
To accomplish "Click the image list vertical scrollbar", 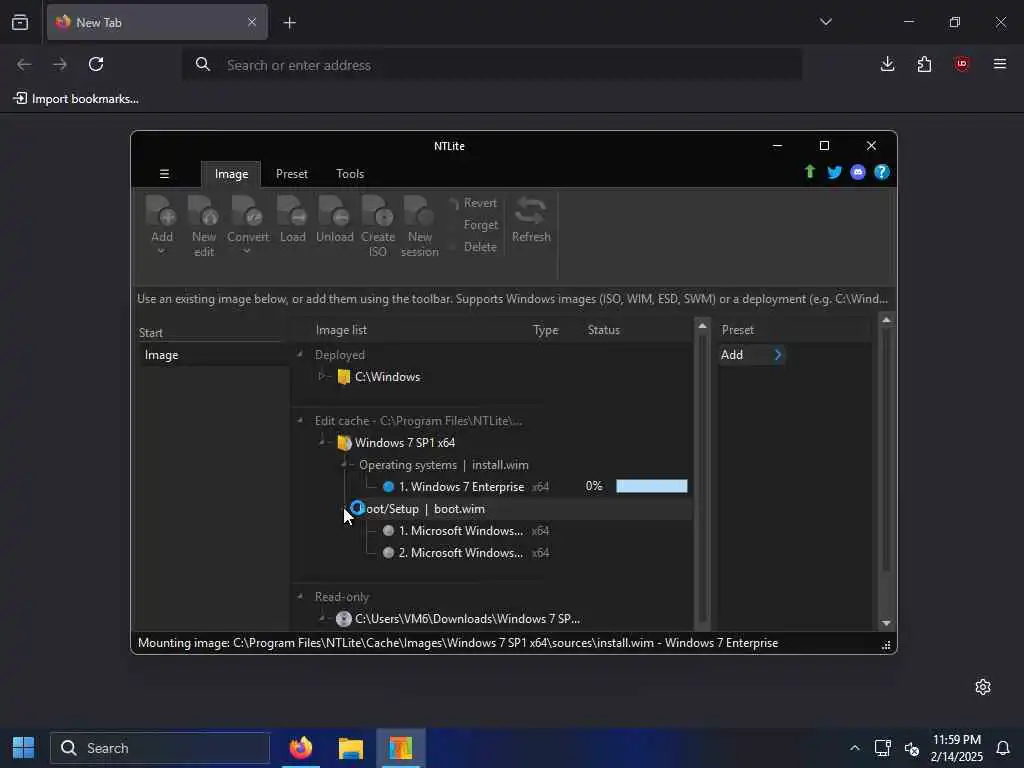I will coord(703,477).
